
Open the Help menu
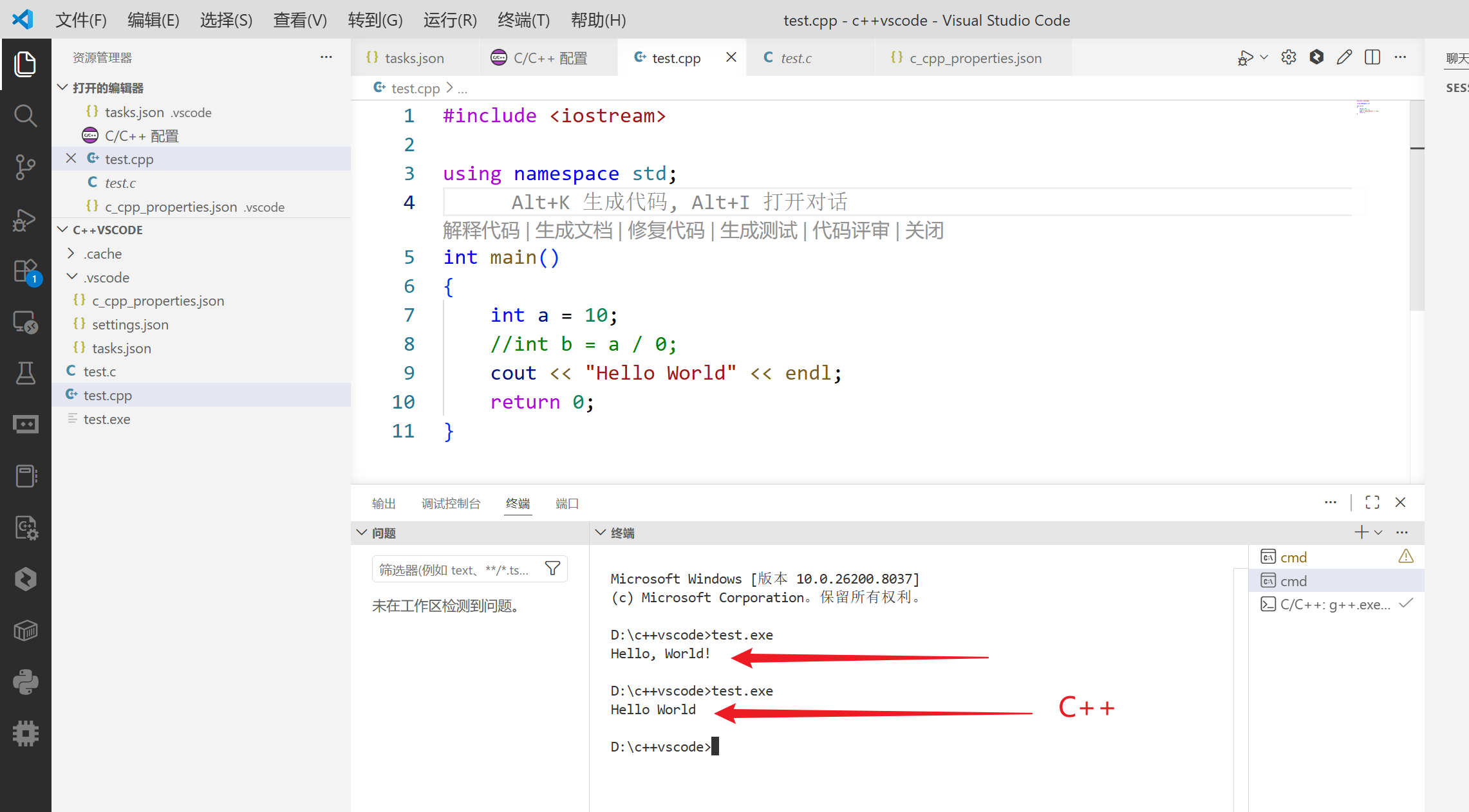598,20
